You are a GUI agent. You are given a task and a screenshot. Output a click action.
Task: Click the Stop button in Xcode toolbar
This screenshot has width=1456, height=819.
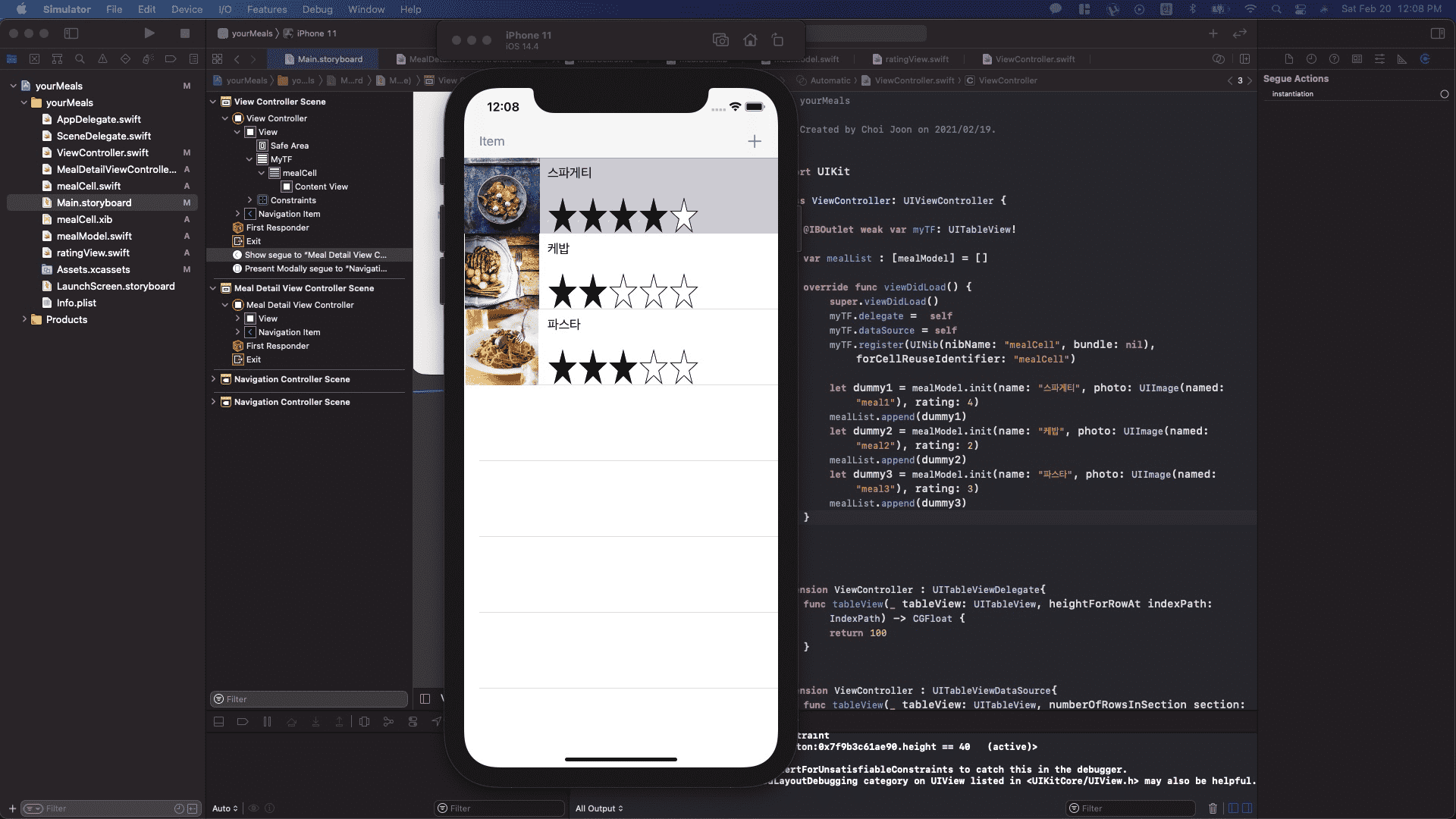184,33
